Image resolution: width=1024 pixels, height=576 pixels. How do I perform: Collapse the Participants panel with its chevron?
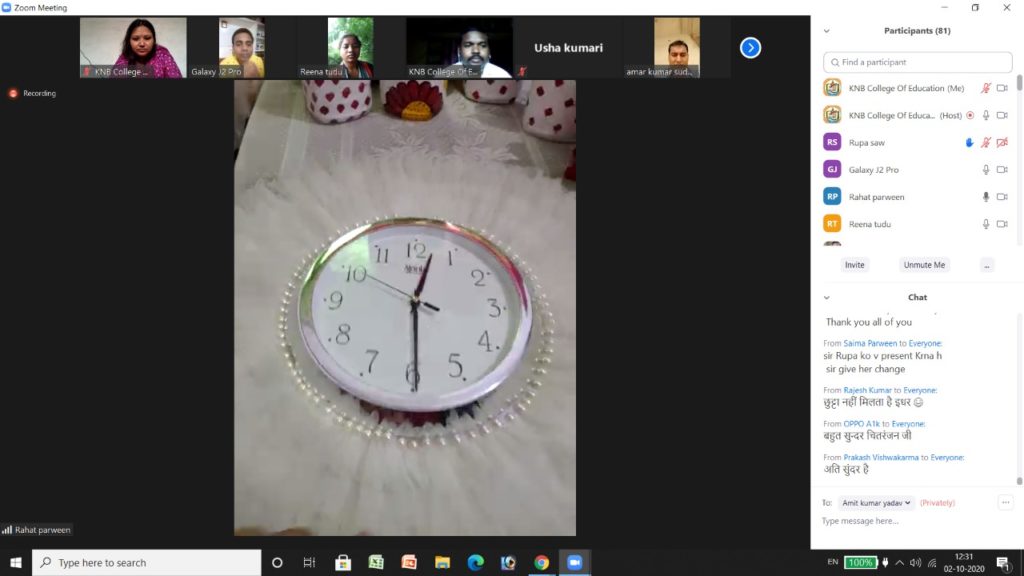(x=827, y=31)
